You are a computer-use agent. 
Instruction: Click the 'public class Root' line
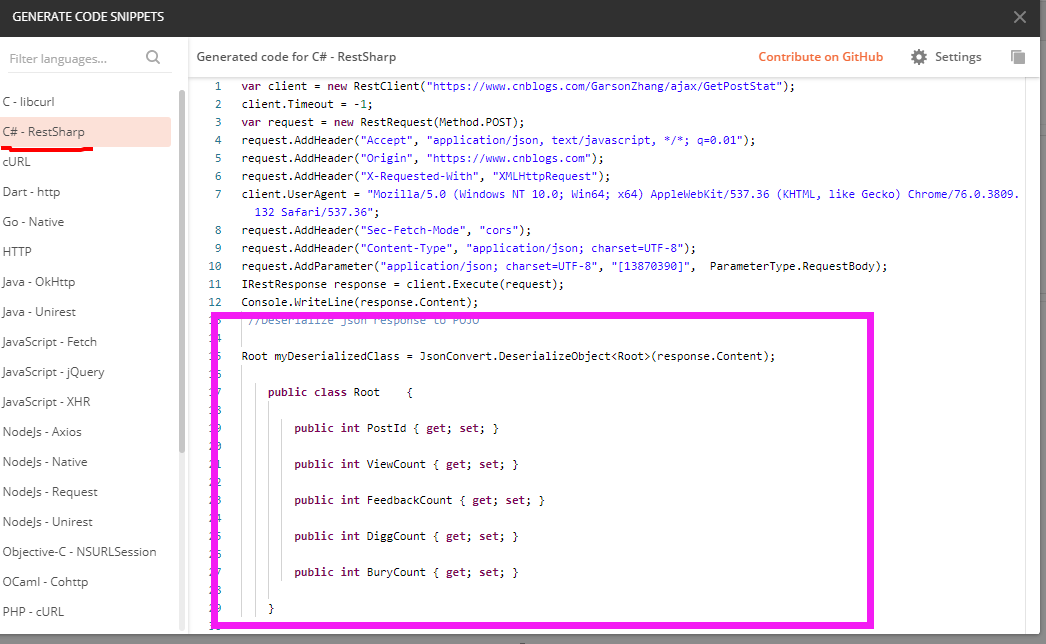click(340, 392)
